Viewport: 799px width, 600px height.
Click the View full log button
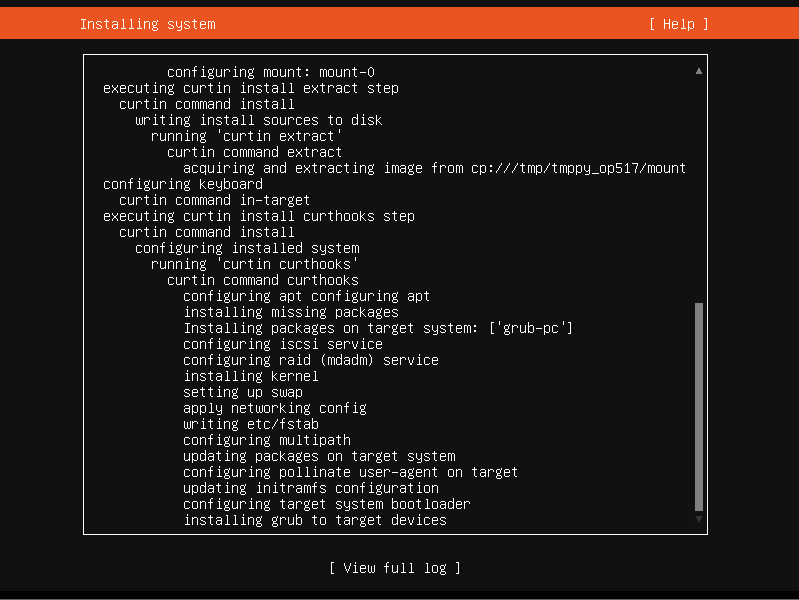395,568
